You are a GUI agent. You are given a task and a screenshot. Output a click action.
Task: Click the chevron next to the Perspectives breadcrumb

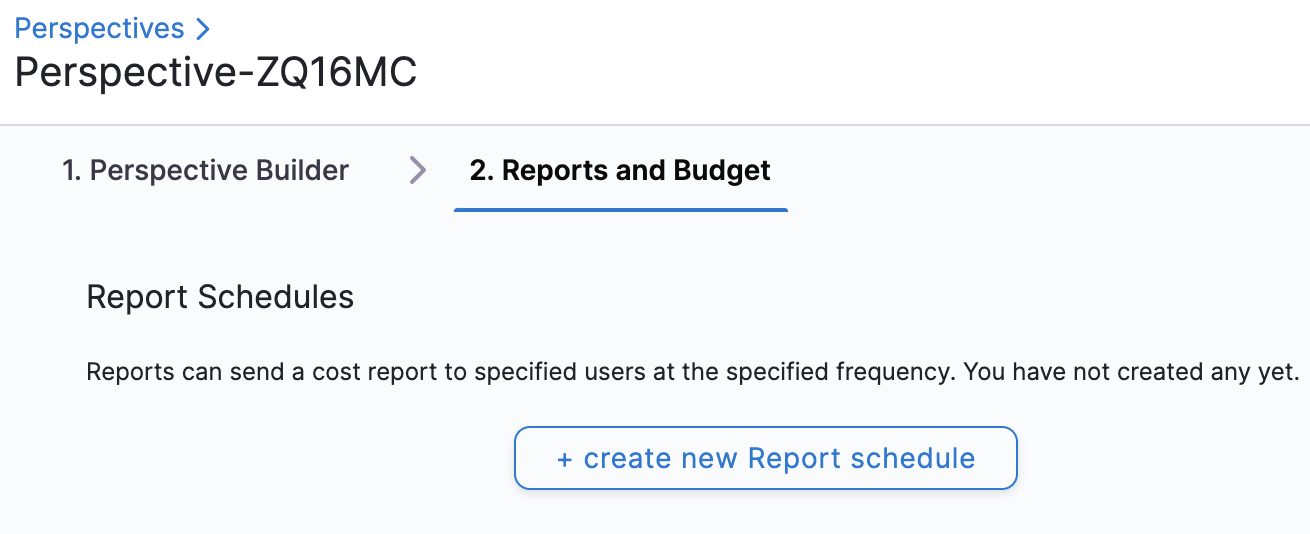pyautogui.click(x=203, y=29)
